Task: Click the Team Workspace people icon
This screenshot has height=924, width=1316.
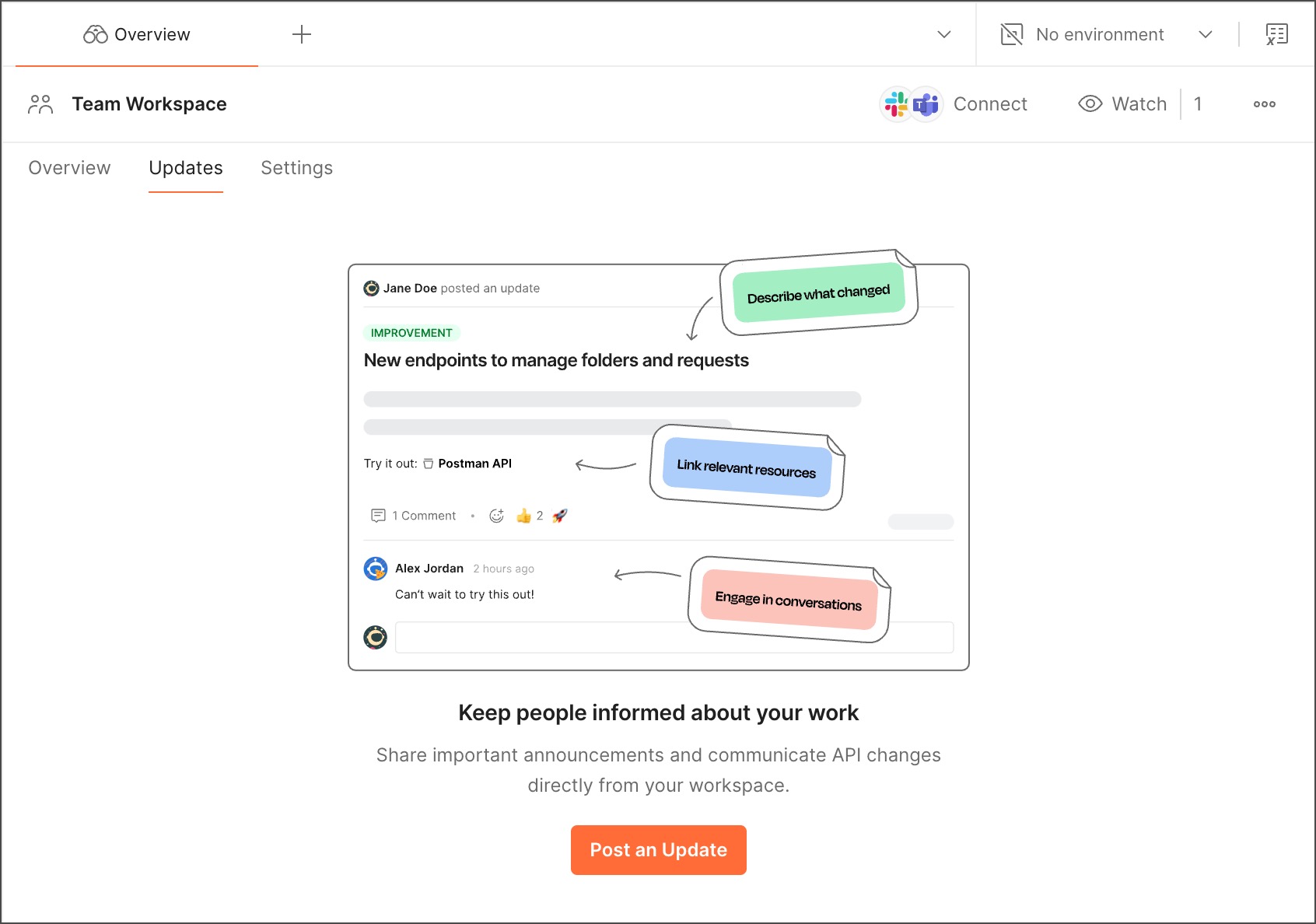Action: (x=40, y=104)
